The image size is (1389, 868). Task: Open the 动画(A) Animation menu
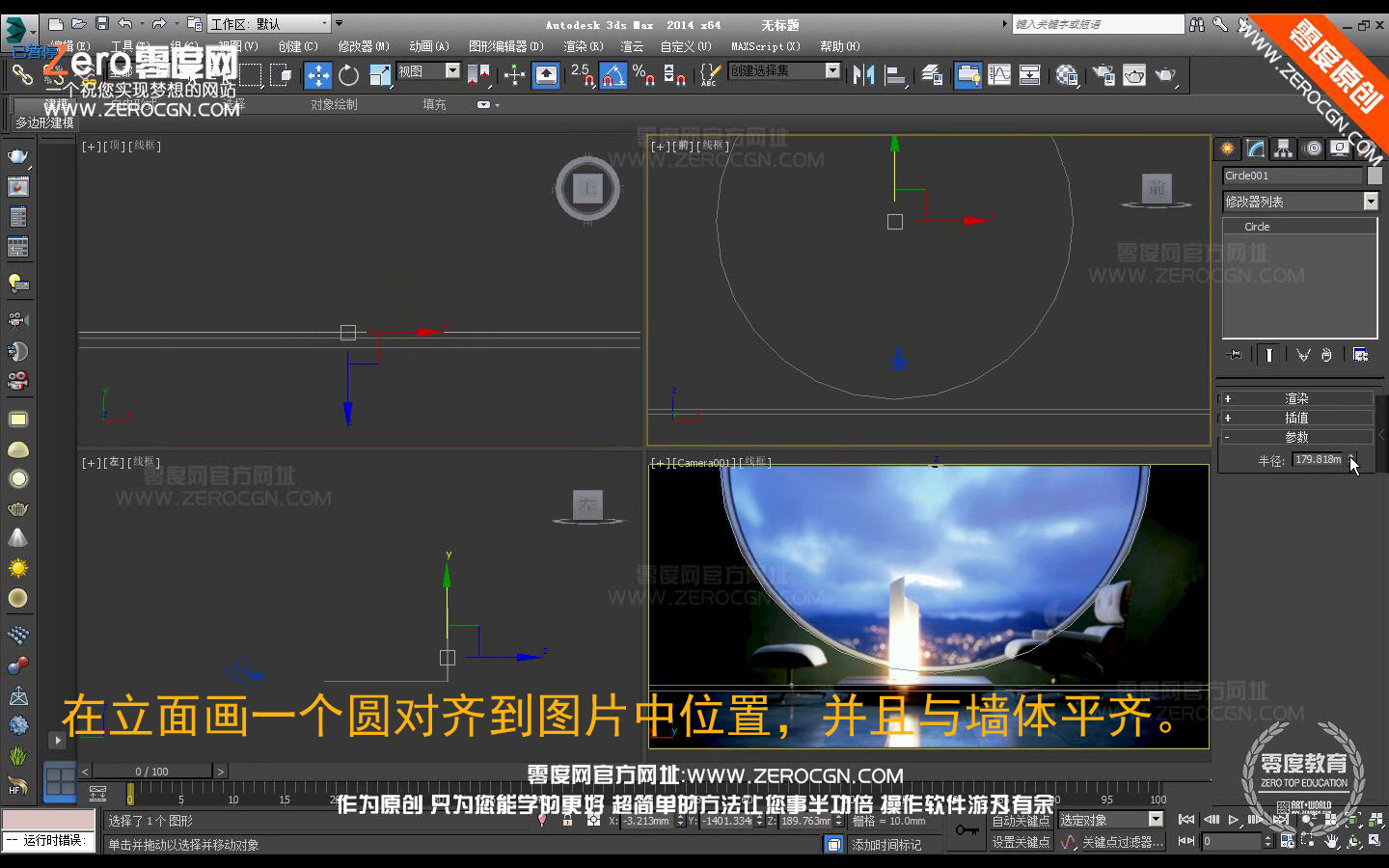(x=429, y=46)
